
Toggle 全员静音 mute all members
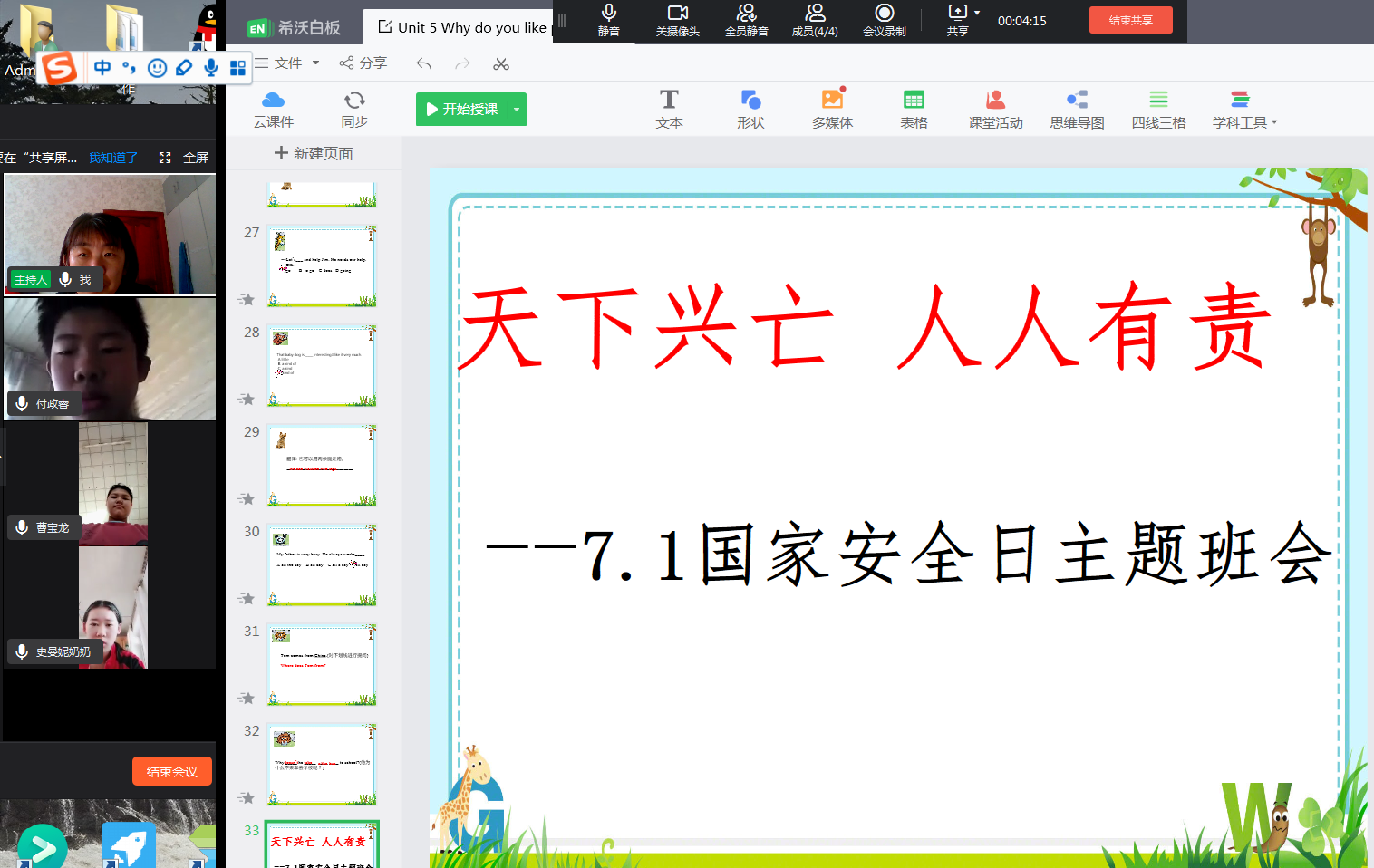(746, 19)
